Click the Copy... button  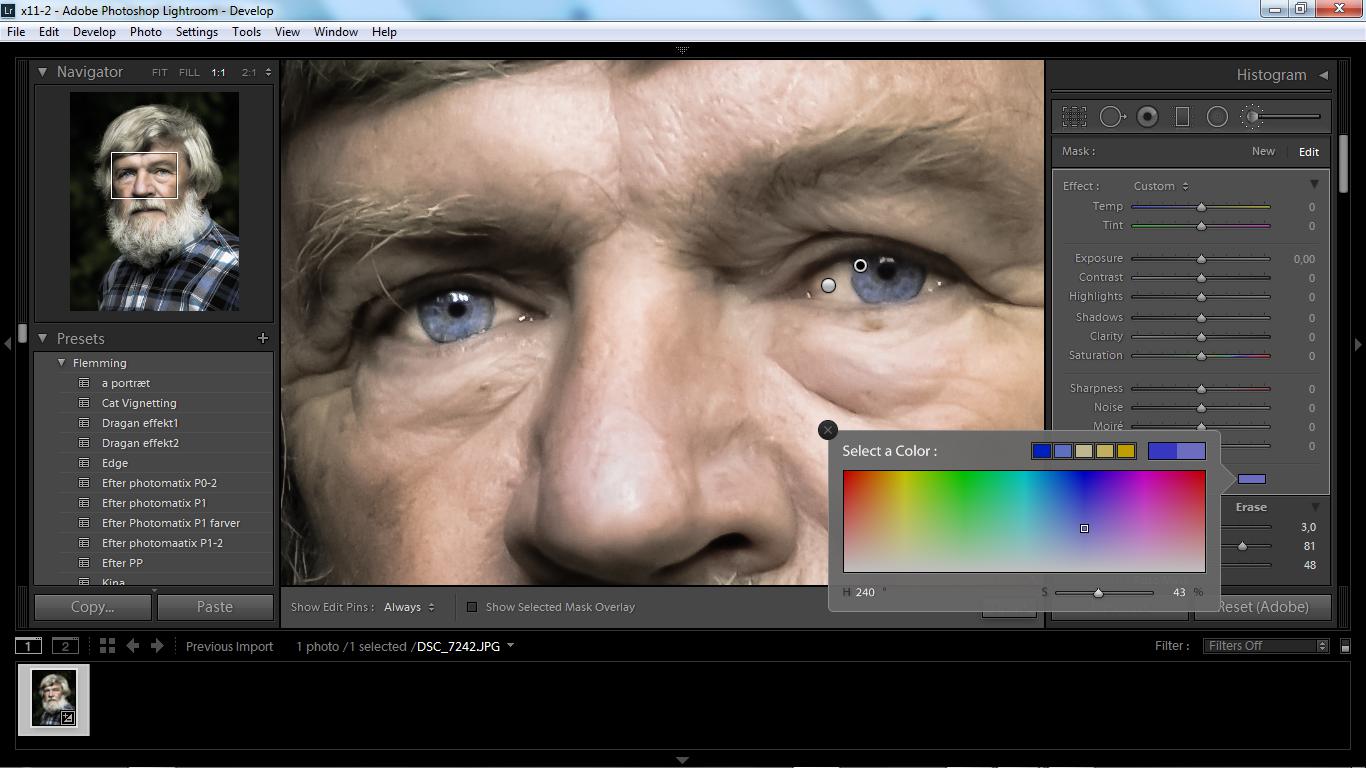point(93,607)
